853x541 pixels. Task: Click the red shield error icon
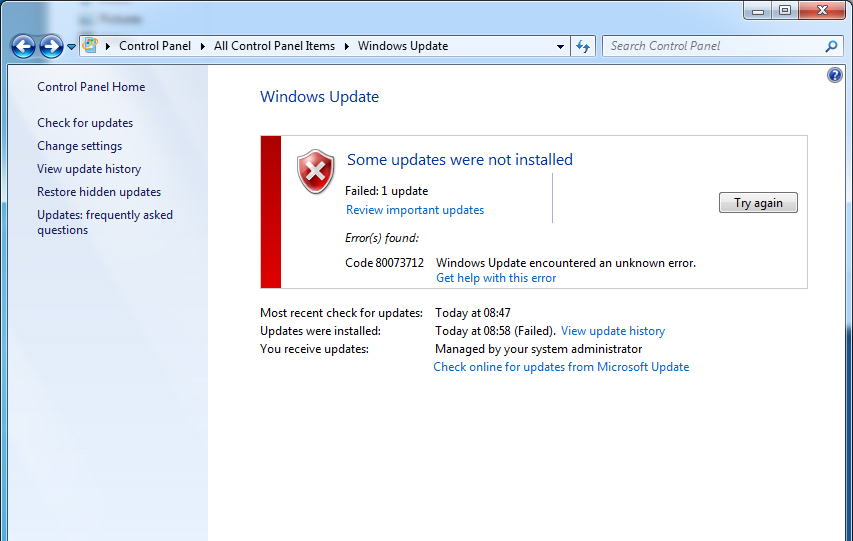point(316,171)
